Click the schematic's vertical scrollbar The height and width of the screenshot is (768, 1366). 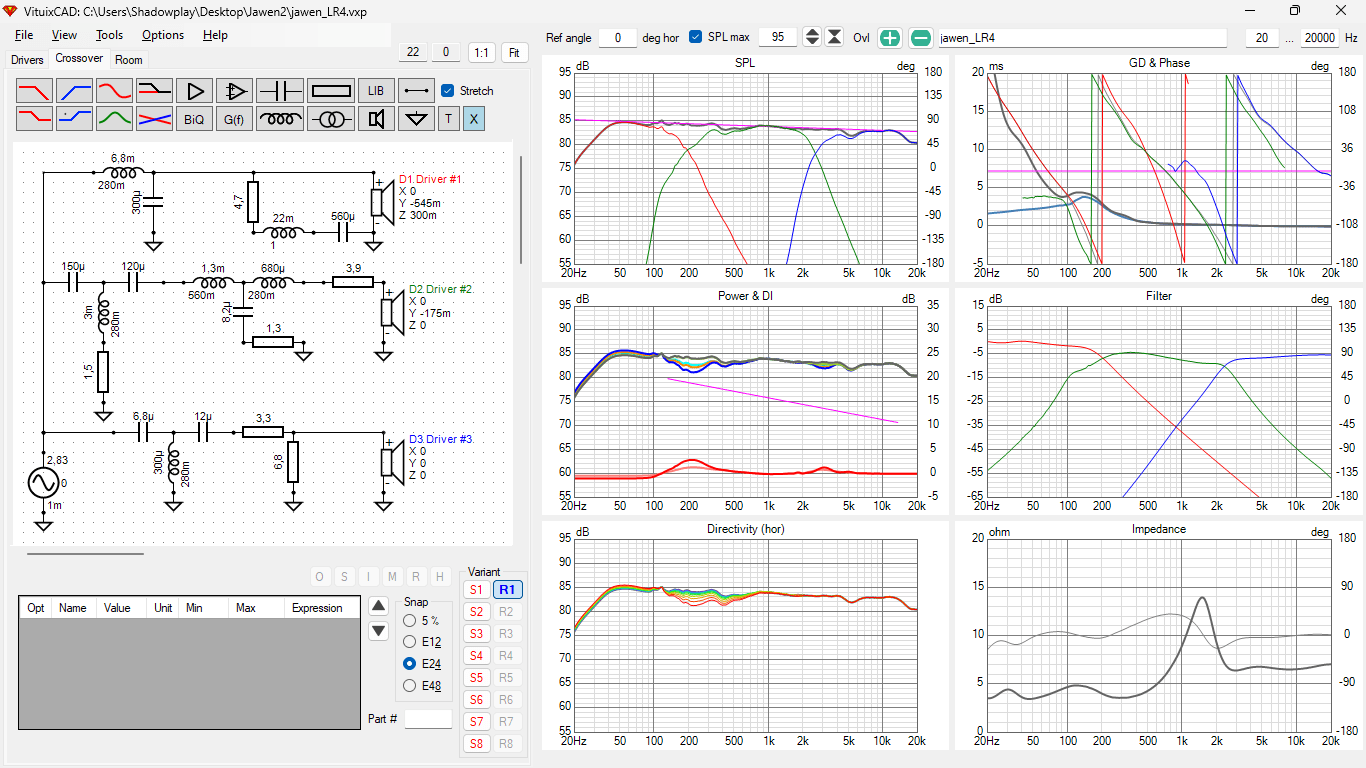point(520,210)
